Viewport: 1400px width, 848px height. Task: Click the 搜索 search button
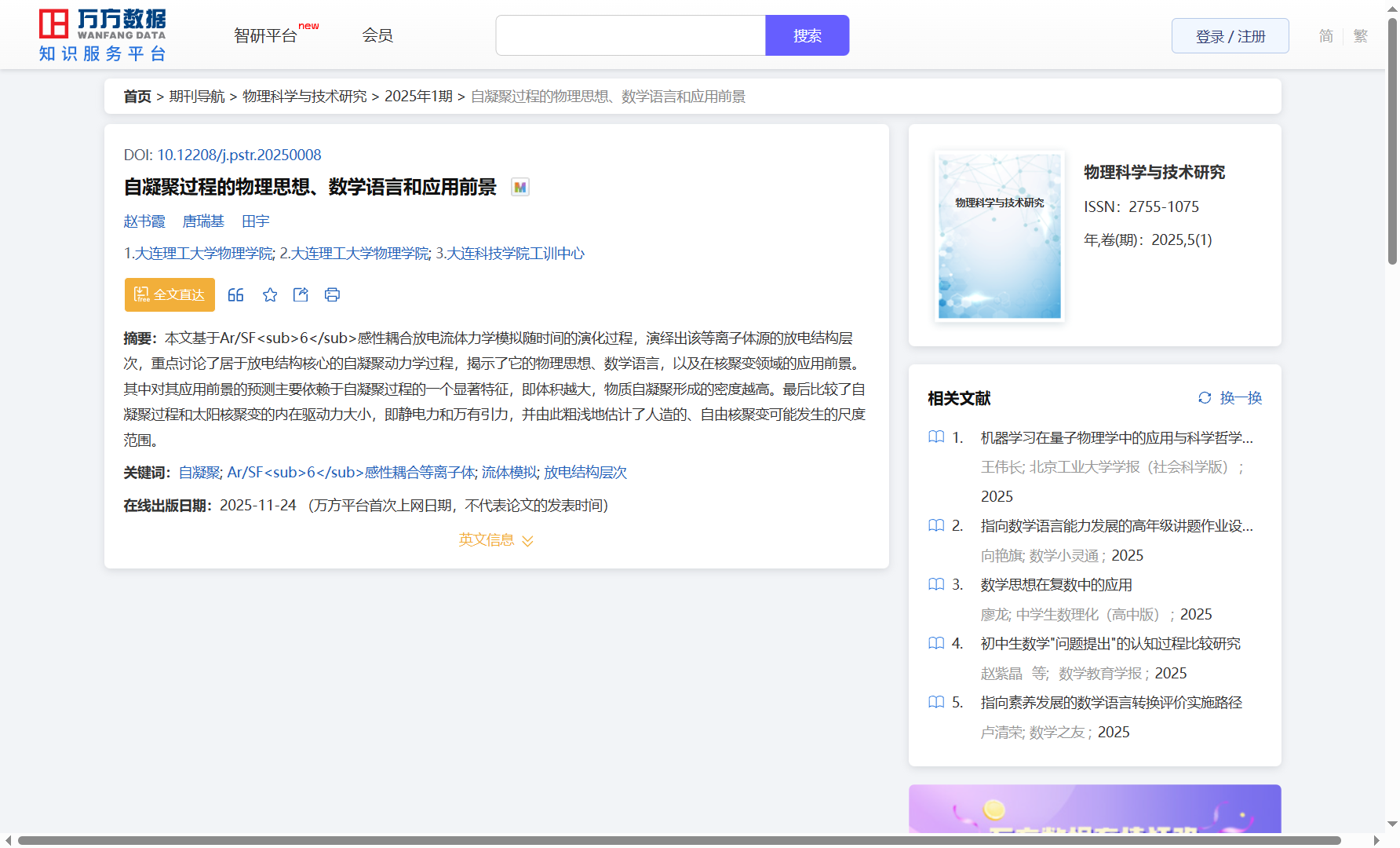(807, 36)
